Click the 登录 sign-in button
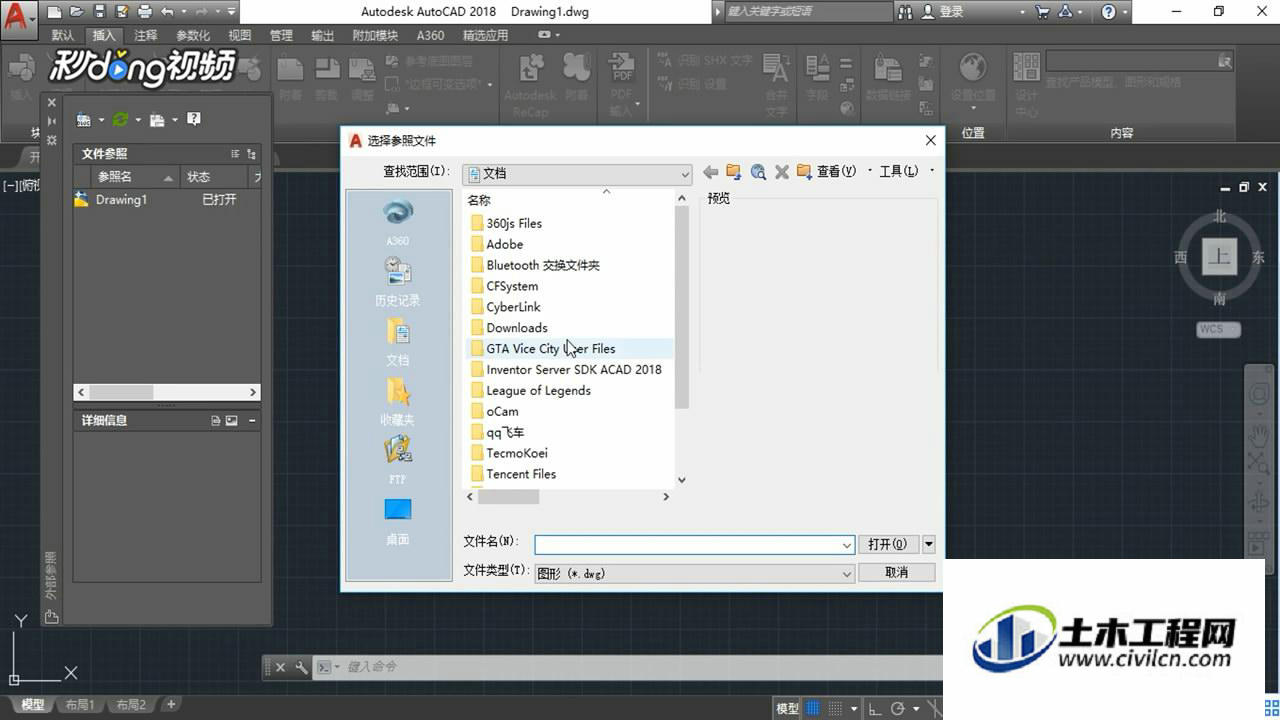The height and width of the screenshot is (720, 1280). coord(943,12)
